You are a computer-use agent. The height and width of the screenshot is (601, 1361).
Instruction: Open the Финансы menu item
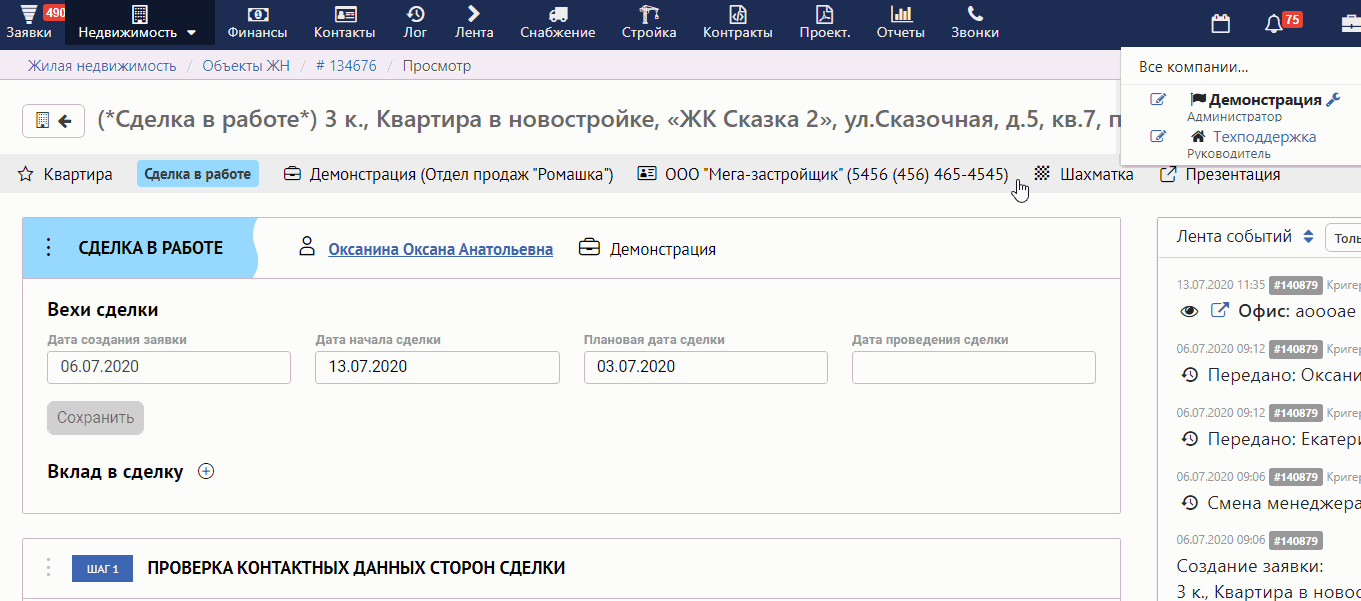[257, 22]
